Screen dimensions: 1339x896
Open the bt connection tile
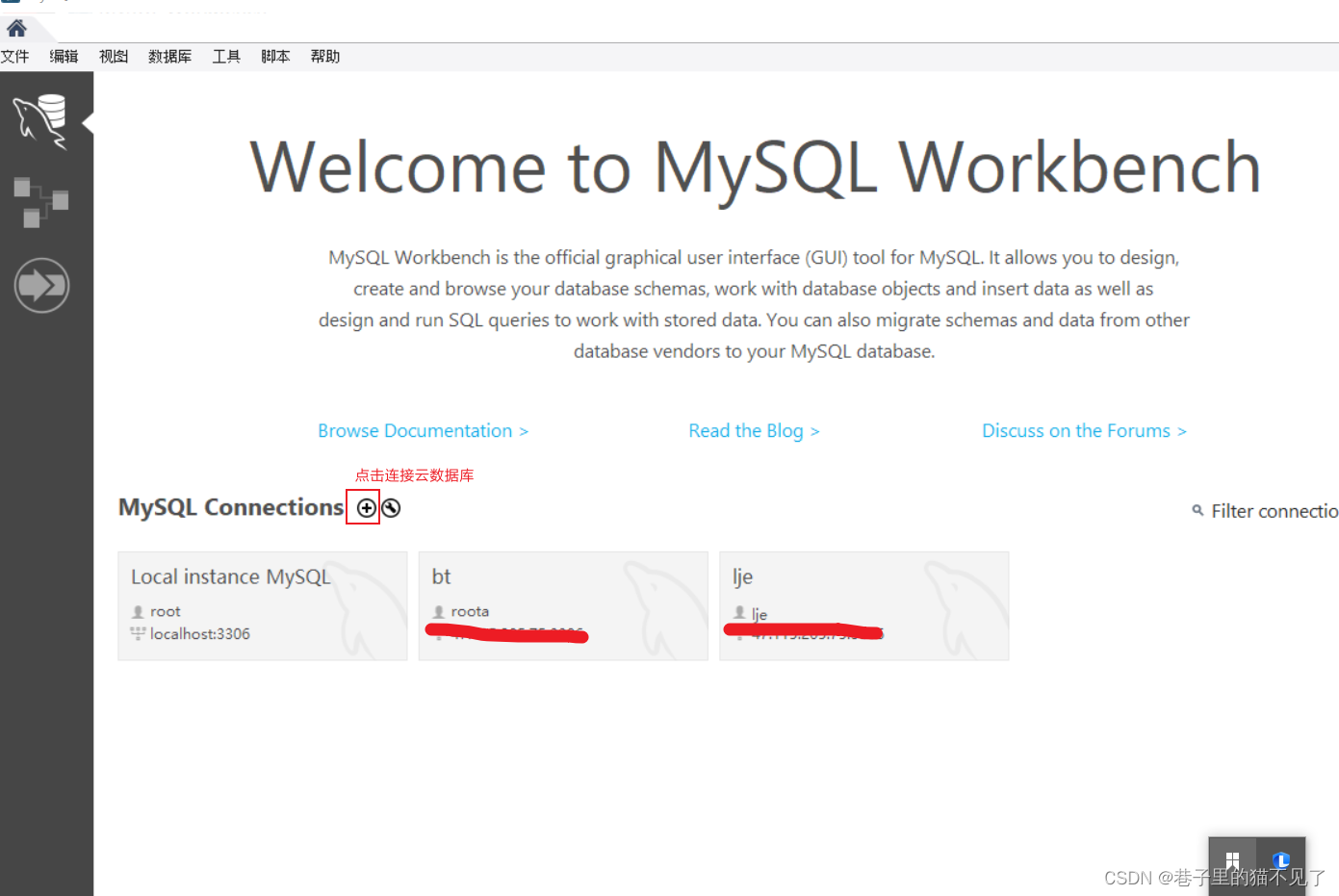tap(563, 605)
